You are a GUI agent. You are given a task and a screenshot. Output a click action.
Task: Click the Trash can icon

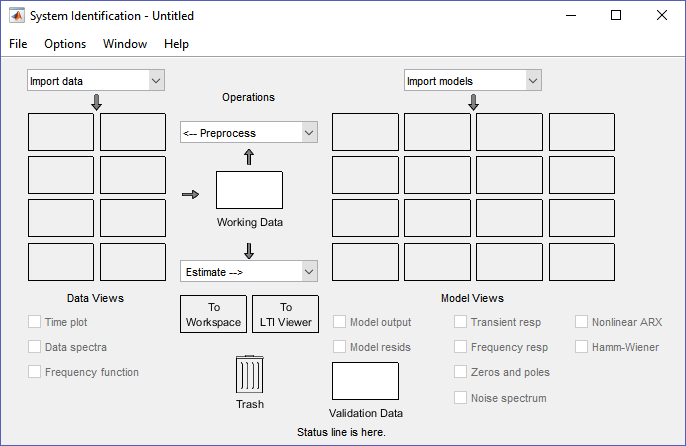[249, 376]
